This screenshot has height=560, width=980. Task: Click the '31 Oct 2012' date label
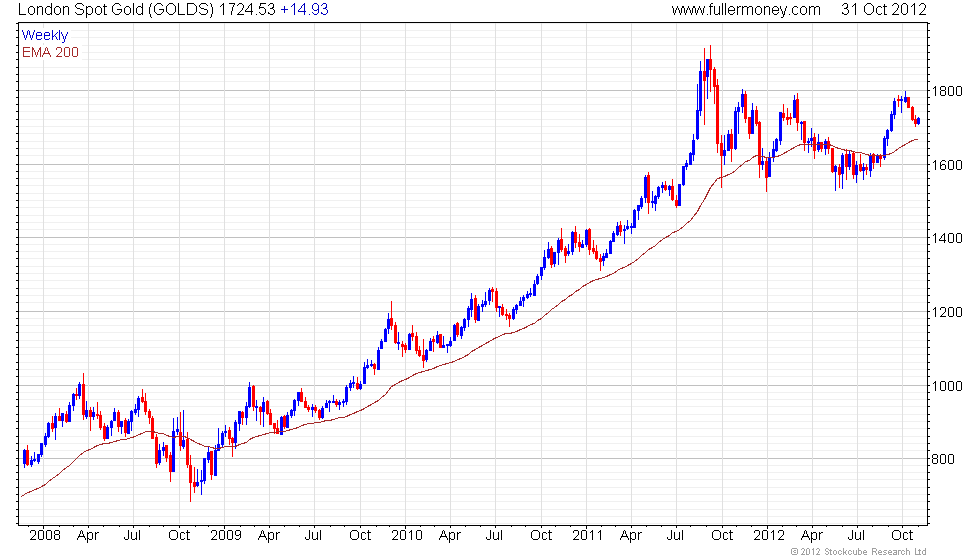click(883, 9)
